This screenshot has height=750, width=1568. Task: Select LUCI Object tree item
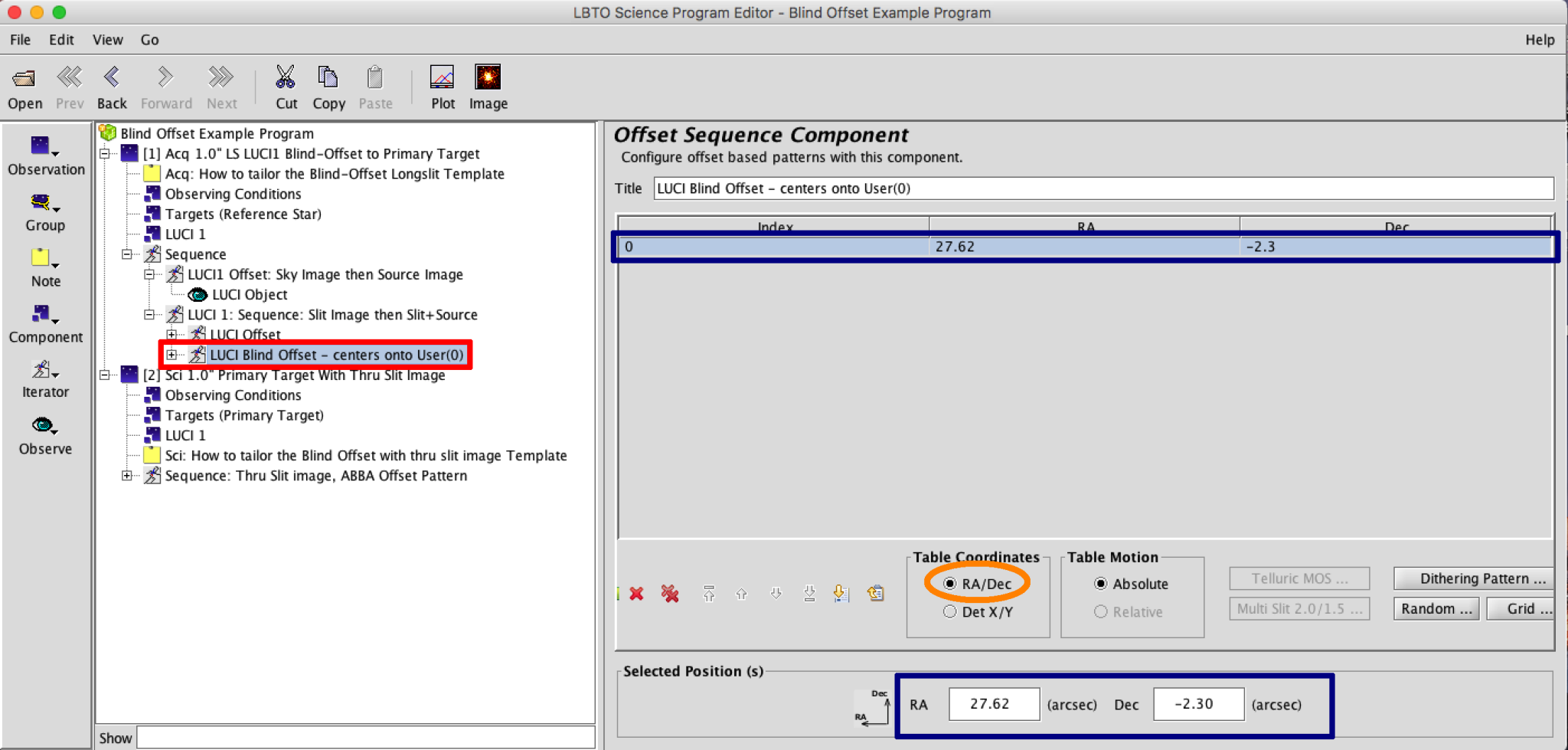[250, 295]
